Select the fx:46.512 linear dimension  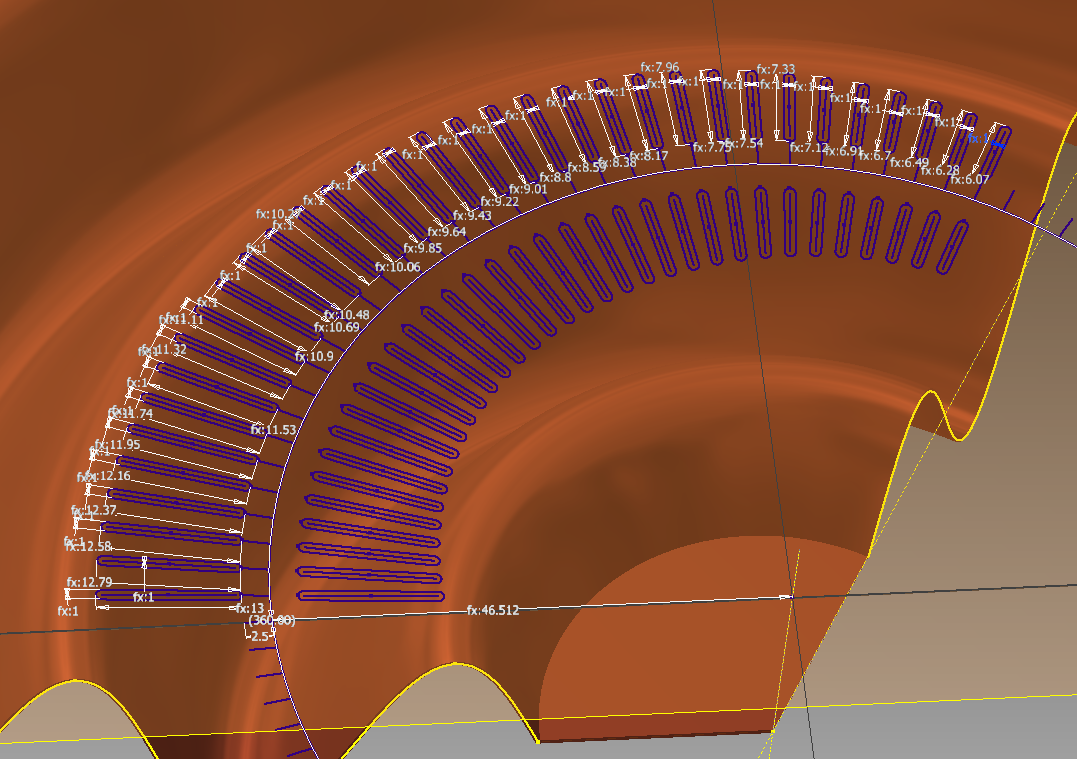pyautogui.click(x=491, y=608)
